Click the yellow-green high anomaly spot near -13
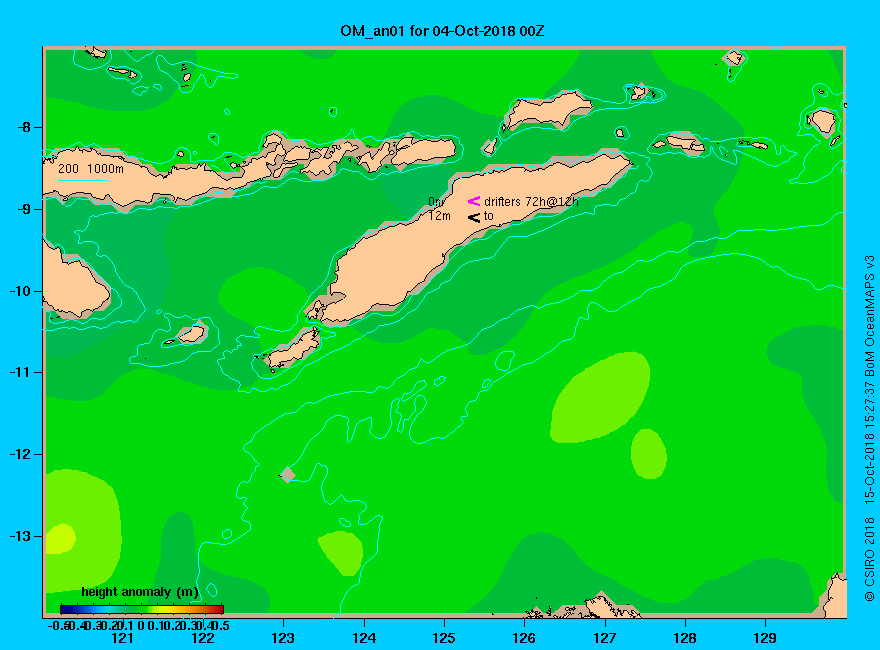The width and height of the screenshot is (880, 650). [59, 539]
